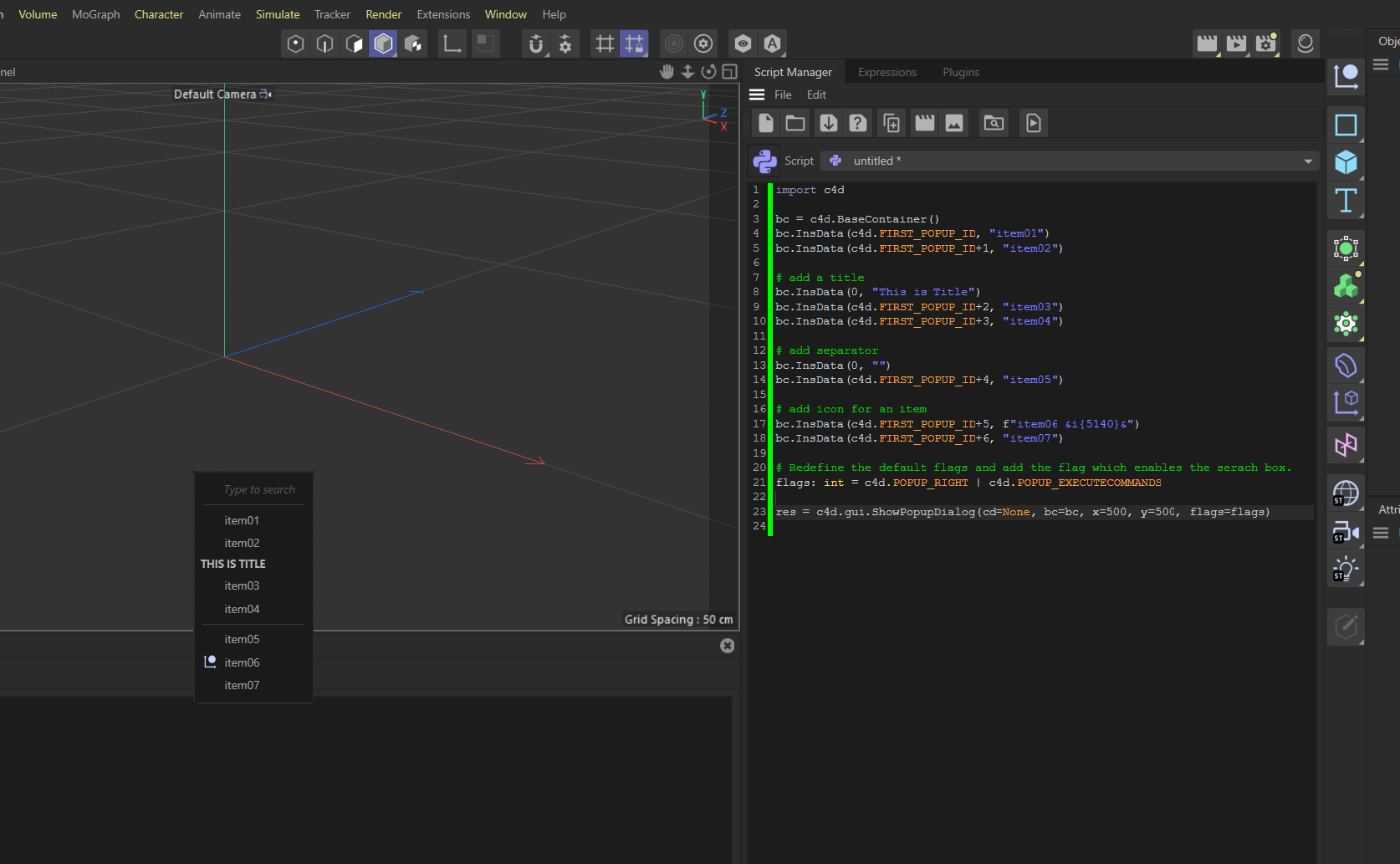Execute script play-document icon
This screenshot has width=1400, height=864.
tap(1034, 123)
